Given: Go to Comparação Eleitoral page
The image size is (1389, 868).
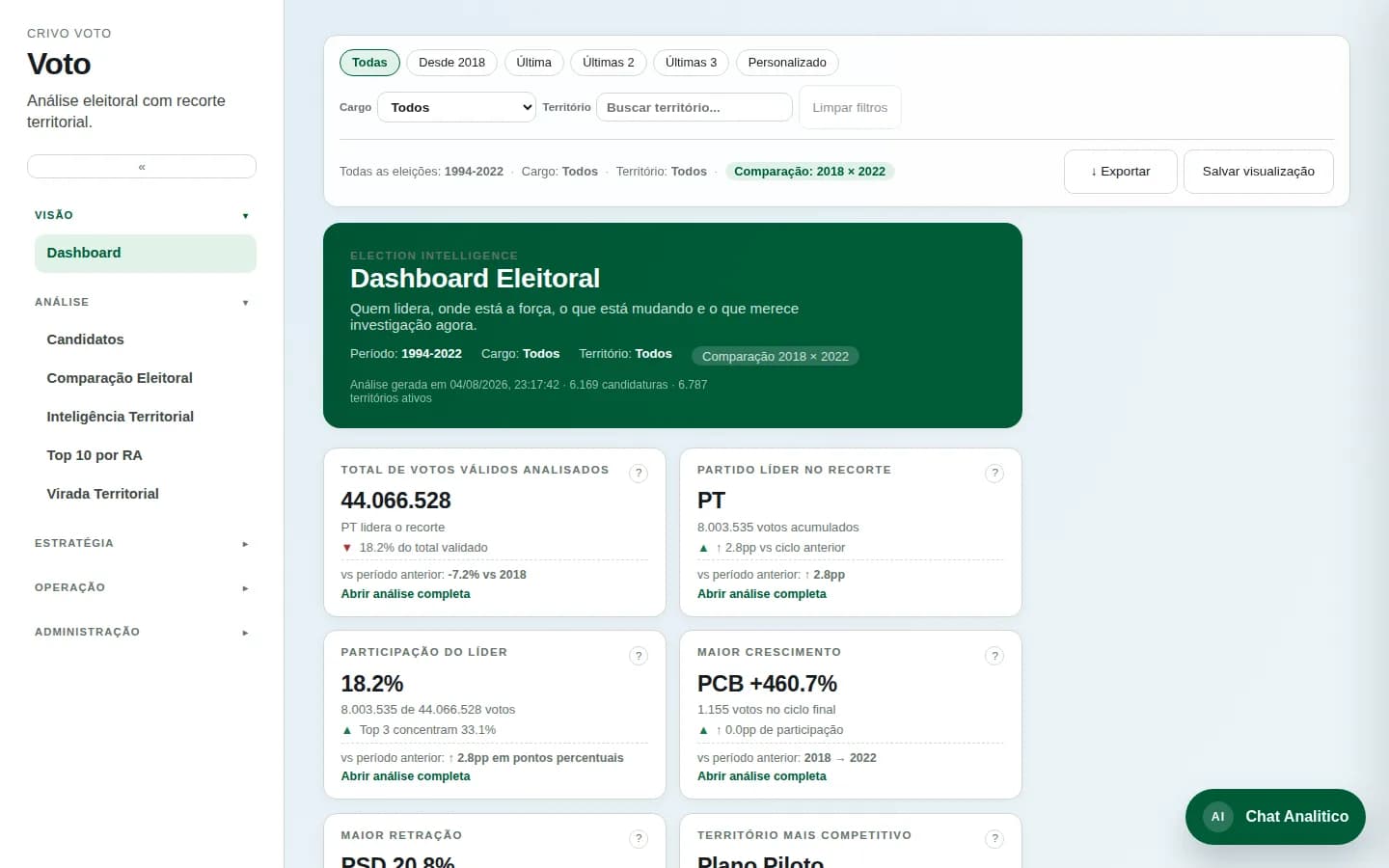Looking at the screenshot, I should tap(146, 378).
